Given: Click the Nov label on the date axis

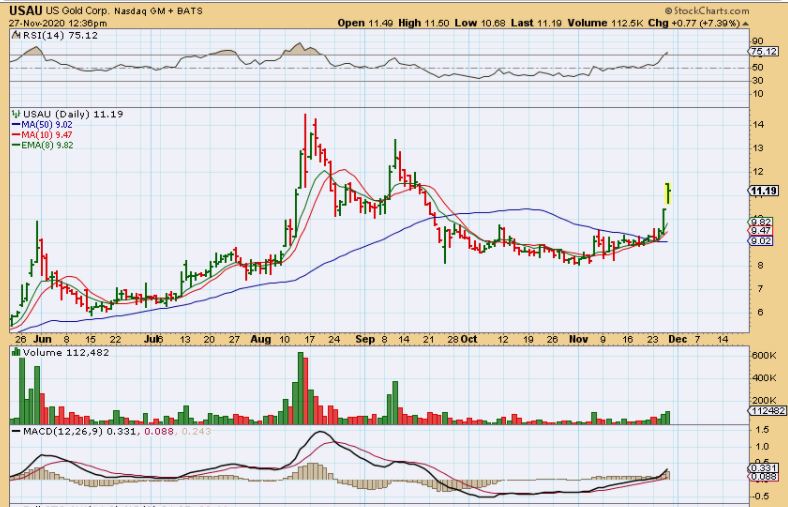Looking at the screenshot, I should pyautogui.click(x=578, y=339).
